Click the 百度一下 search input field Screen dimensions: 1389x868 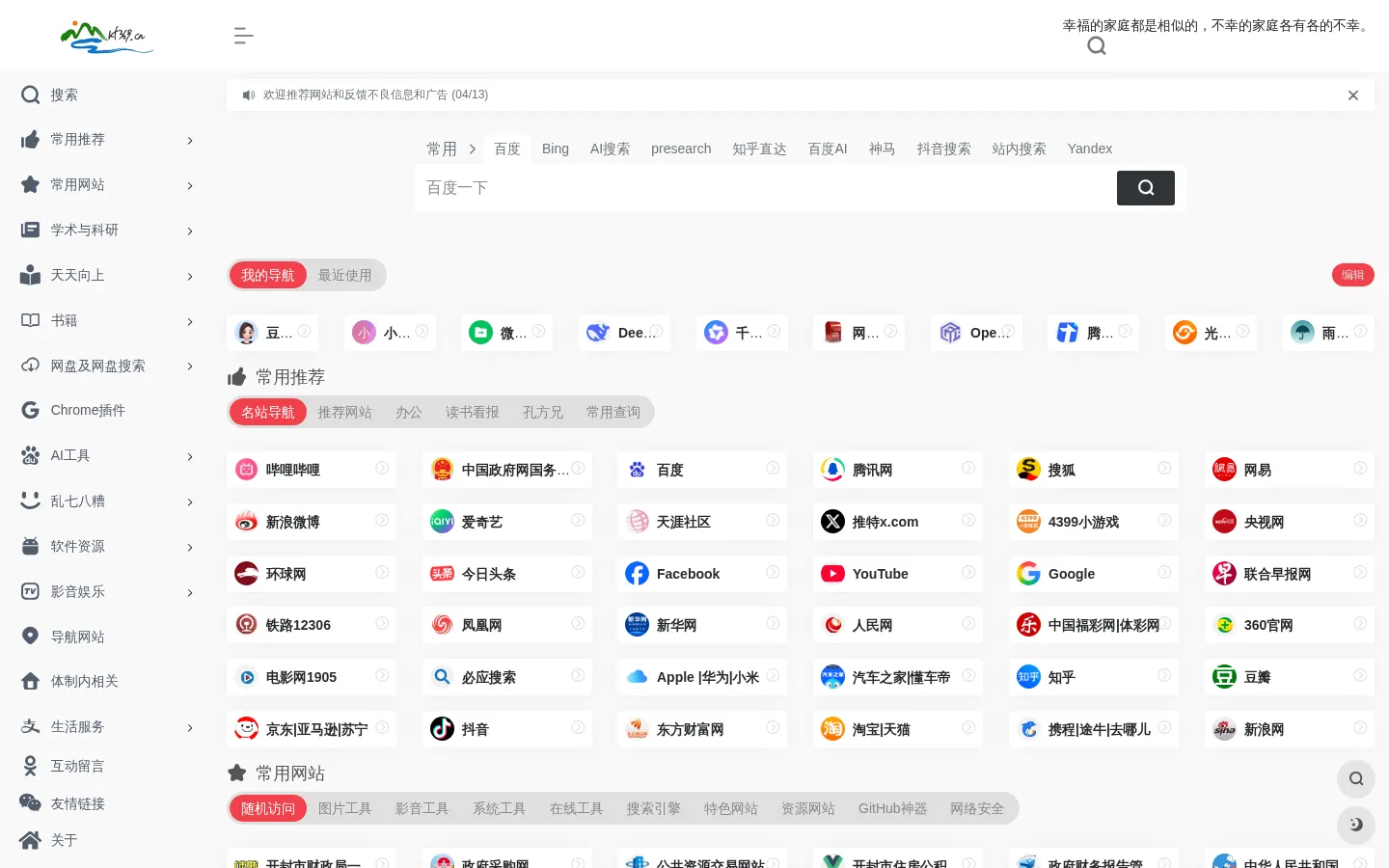point(766,188)
